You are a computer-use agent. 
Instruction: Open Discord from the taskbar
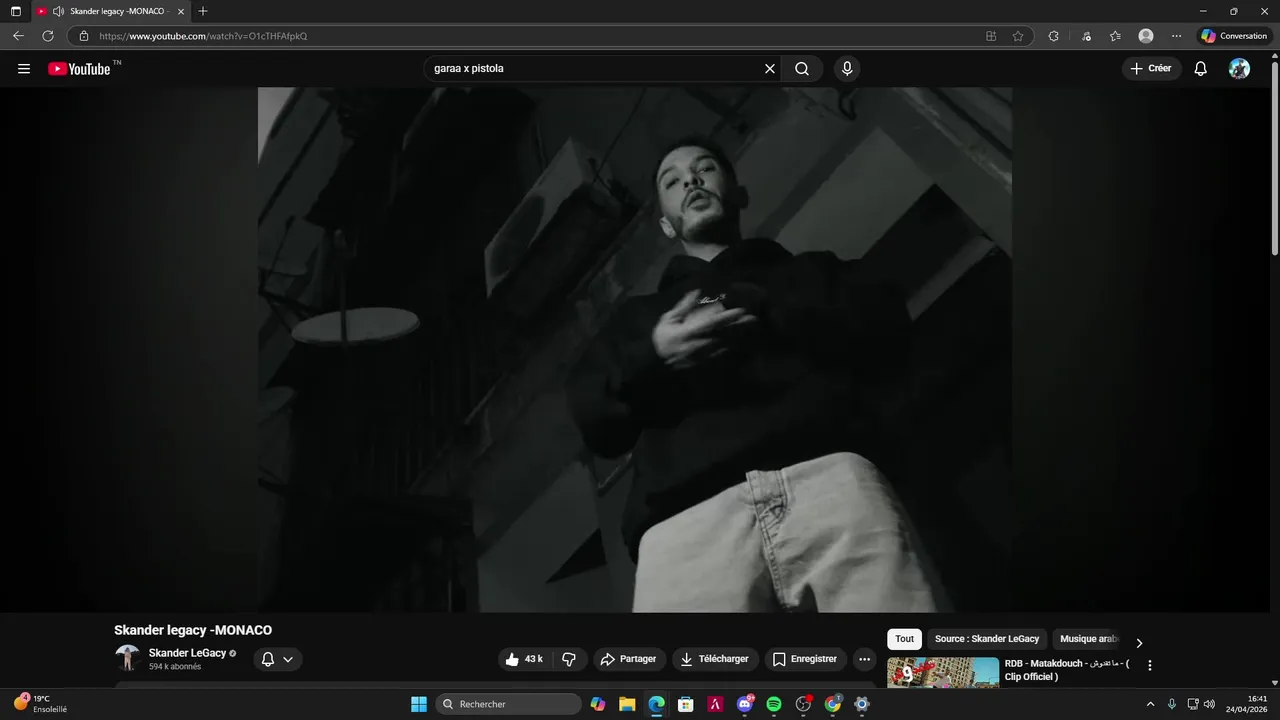(745, 704)
